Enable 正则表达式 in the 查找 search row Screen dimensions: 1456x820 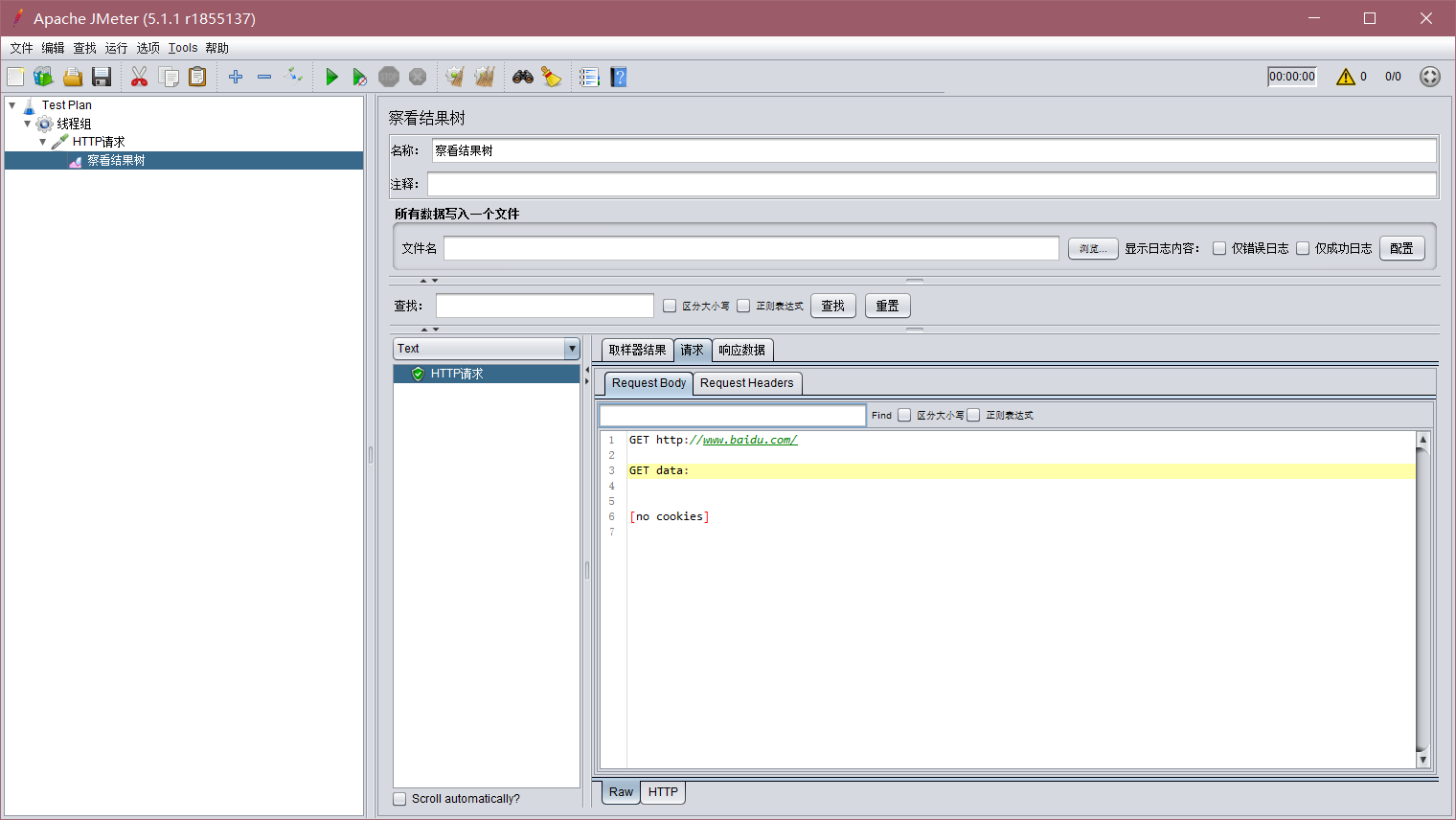point(743,306)
